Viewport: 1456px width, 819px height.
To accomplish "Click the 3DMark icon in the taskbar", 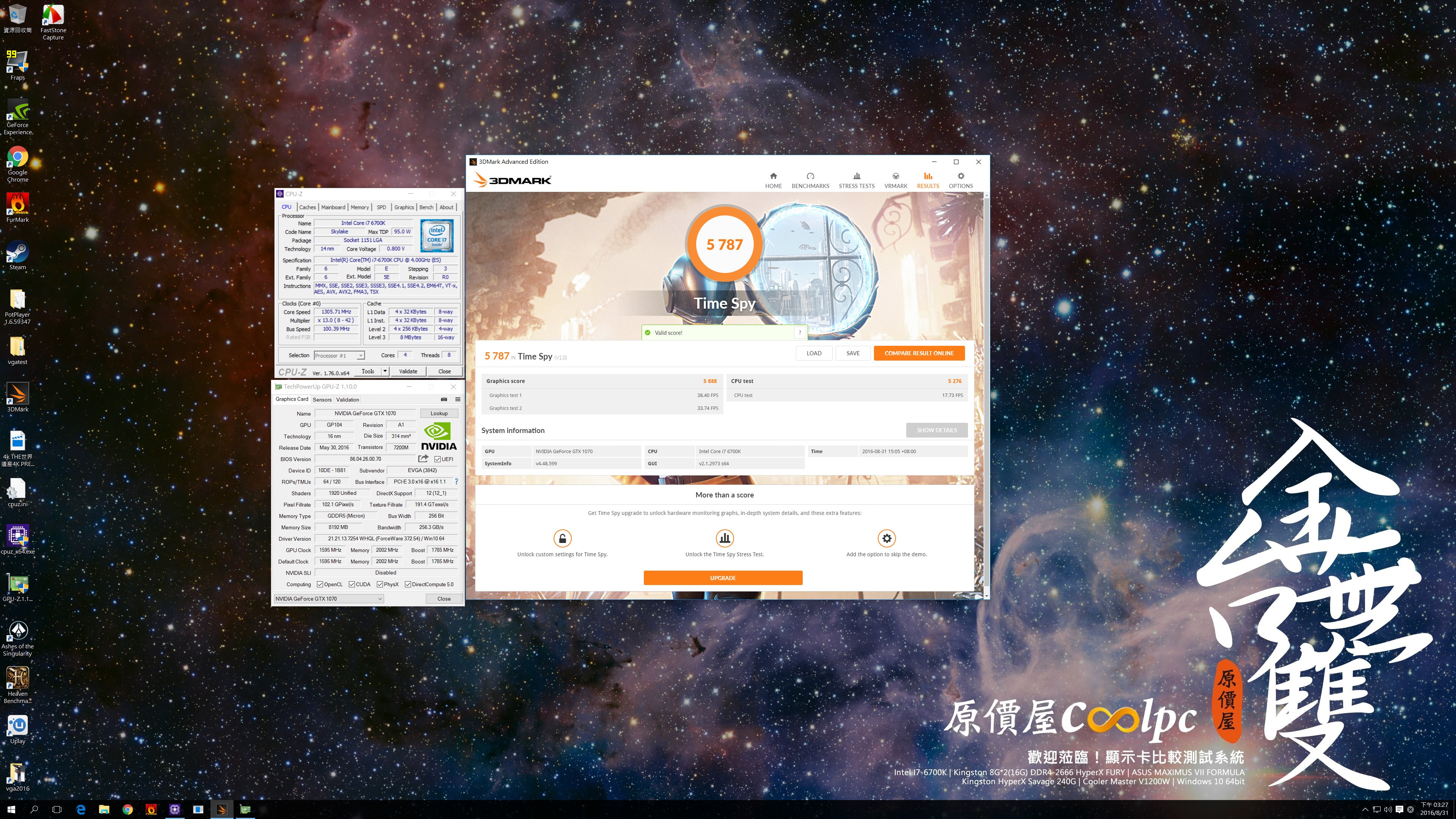I will (x=221, y=810).
